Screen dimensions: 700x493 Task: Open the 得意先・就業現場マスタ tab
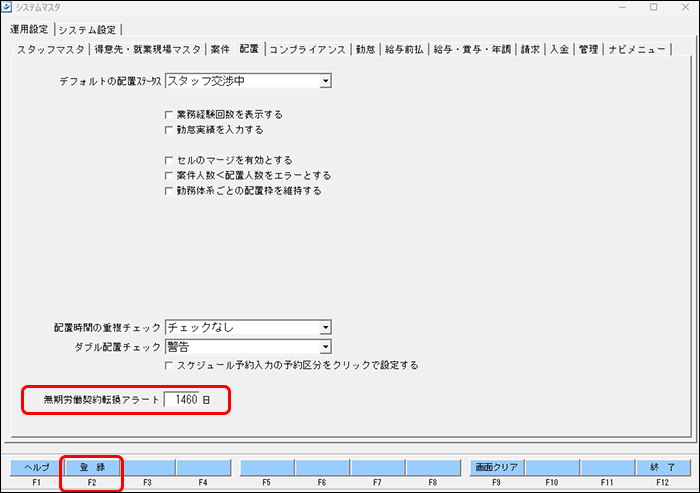click(x=147, y=49)
